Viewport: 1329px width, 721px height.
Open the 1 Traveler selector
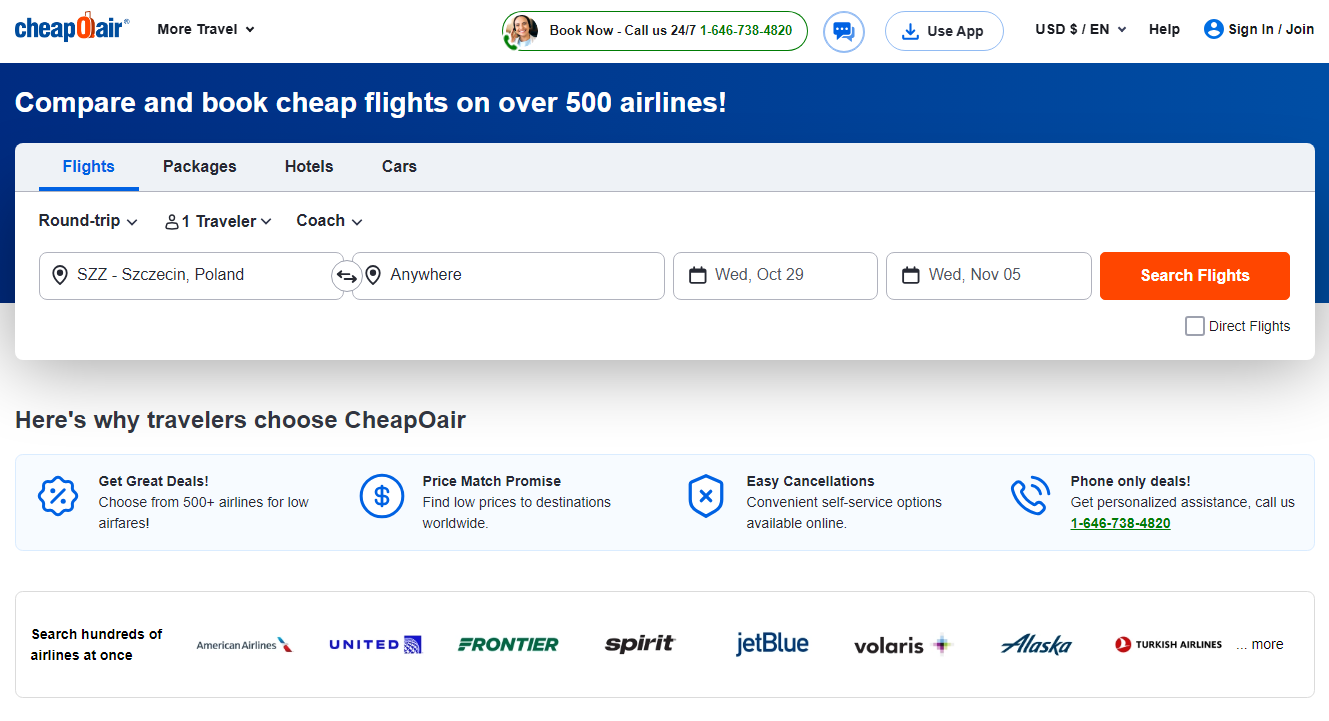click(x=218, y=221)
